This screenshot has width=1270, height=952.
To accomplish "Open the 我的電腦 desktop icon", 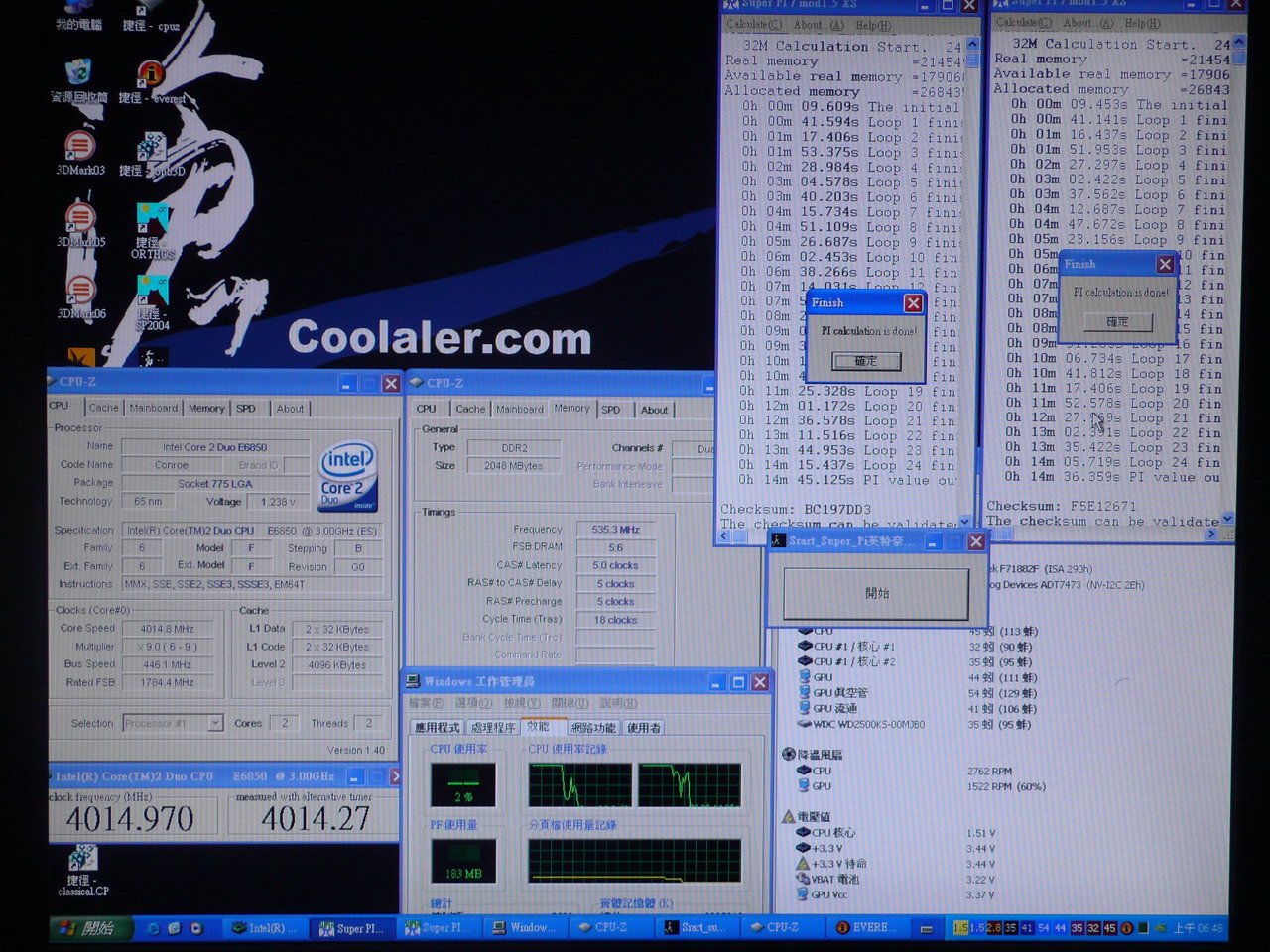I will (78, 16).
